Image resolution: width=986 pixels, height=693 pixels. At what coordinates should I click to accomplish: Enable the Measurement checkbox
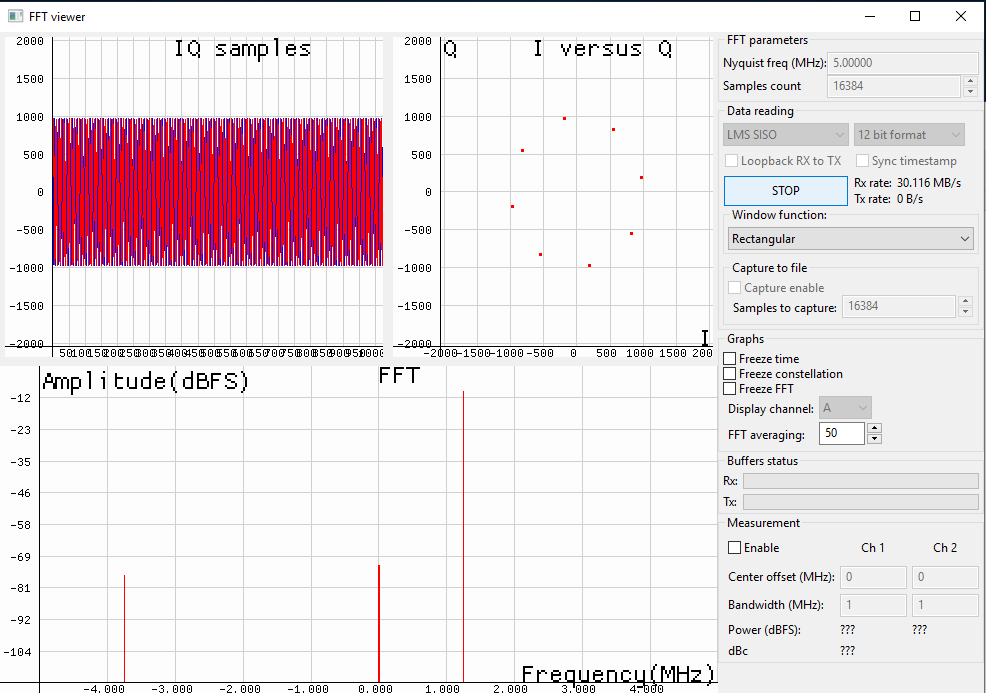coord(735,548)
